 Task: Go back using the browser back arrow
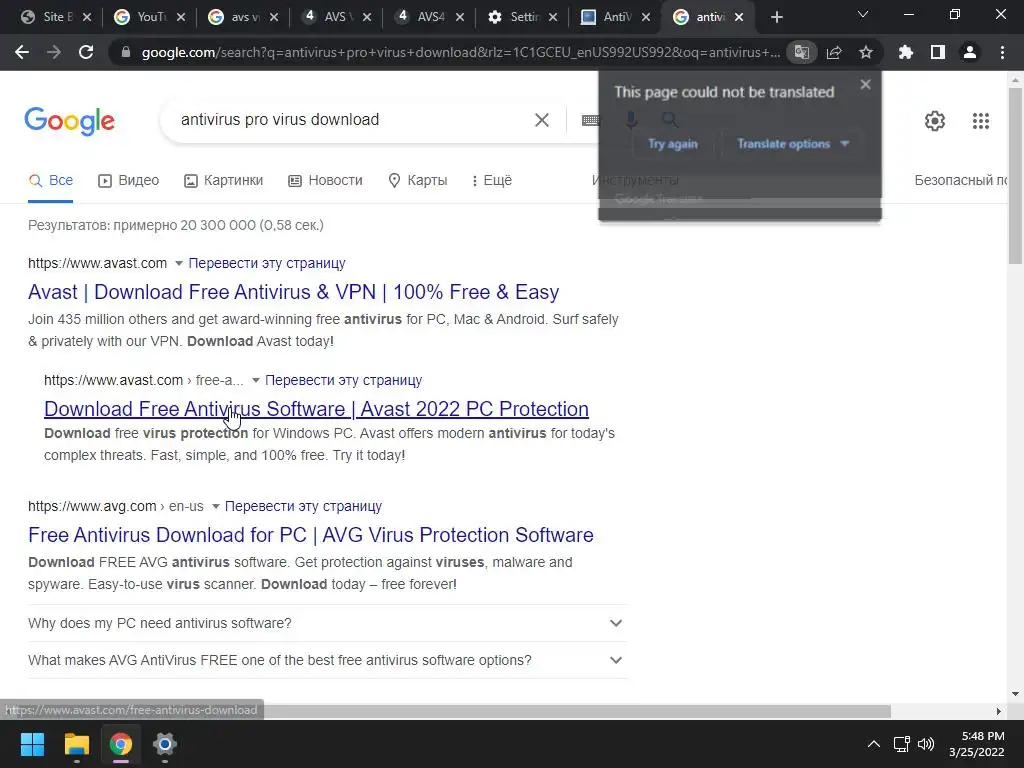click(22, 52)
